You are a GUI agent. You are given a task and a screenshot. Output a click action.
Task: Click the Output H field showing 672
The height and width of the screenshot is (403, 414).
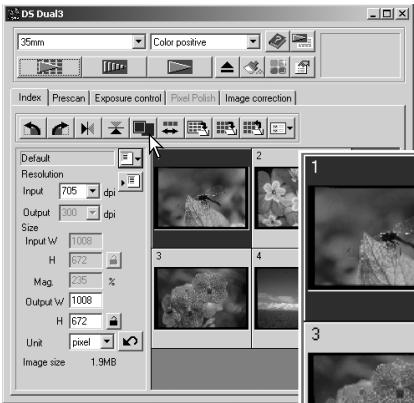click(x=86, y=321)
